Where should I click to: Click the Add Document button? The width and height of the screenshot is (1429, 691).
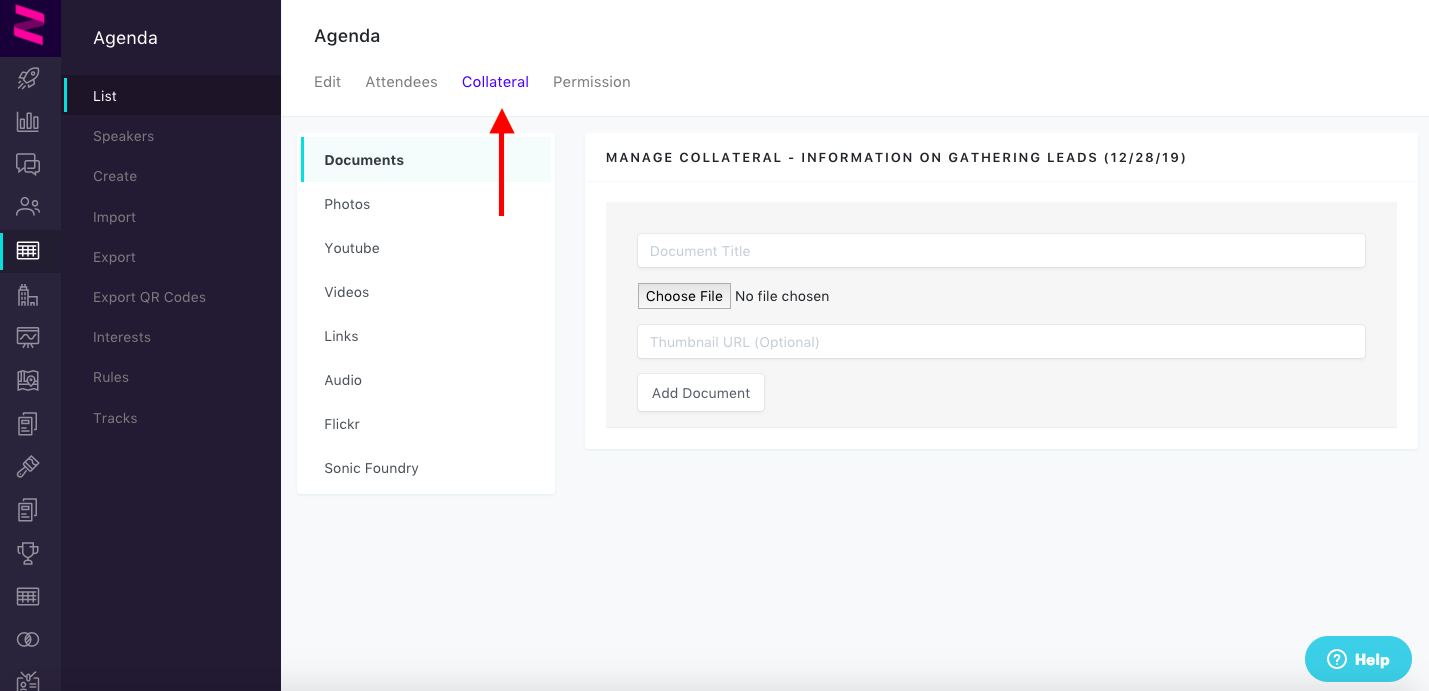(701, 393)
